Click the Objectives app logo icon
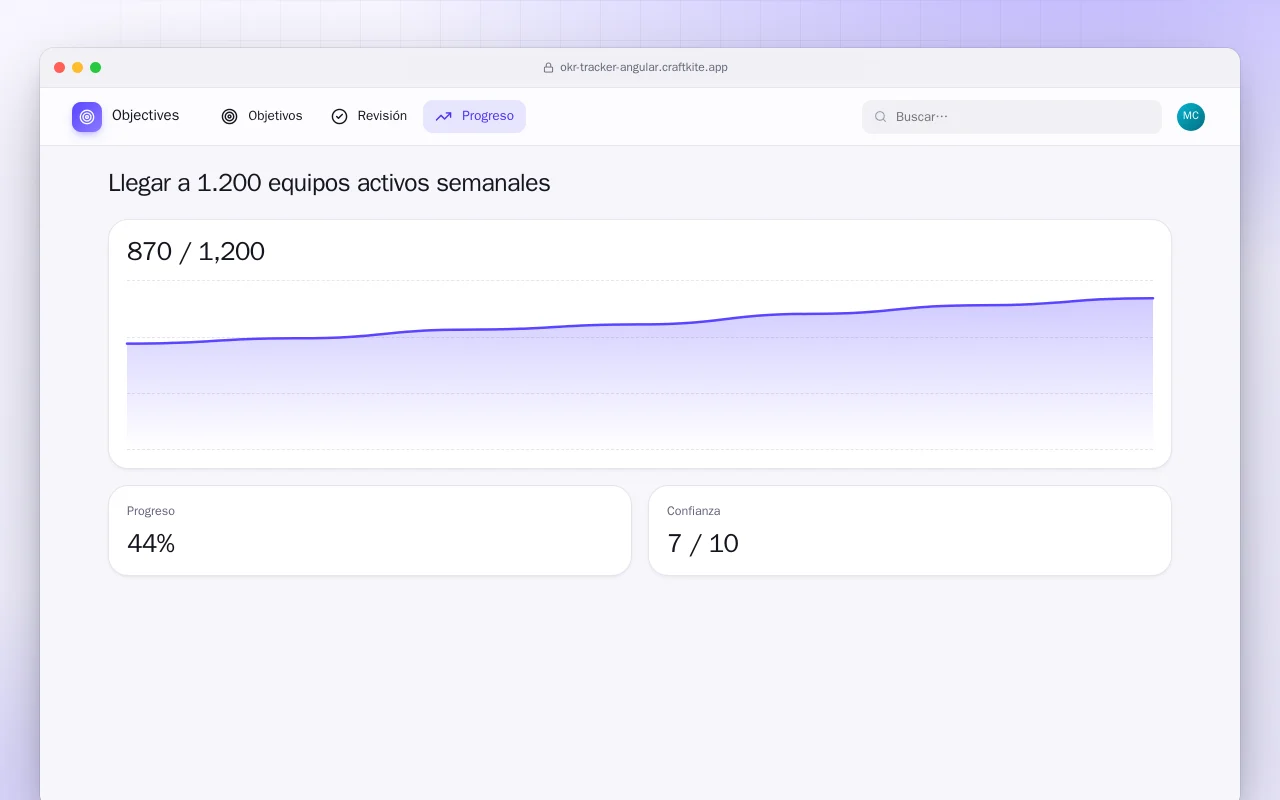The height and width of the screenshot is (800, 1280). (87, 117)
